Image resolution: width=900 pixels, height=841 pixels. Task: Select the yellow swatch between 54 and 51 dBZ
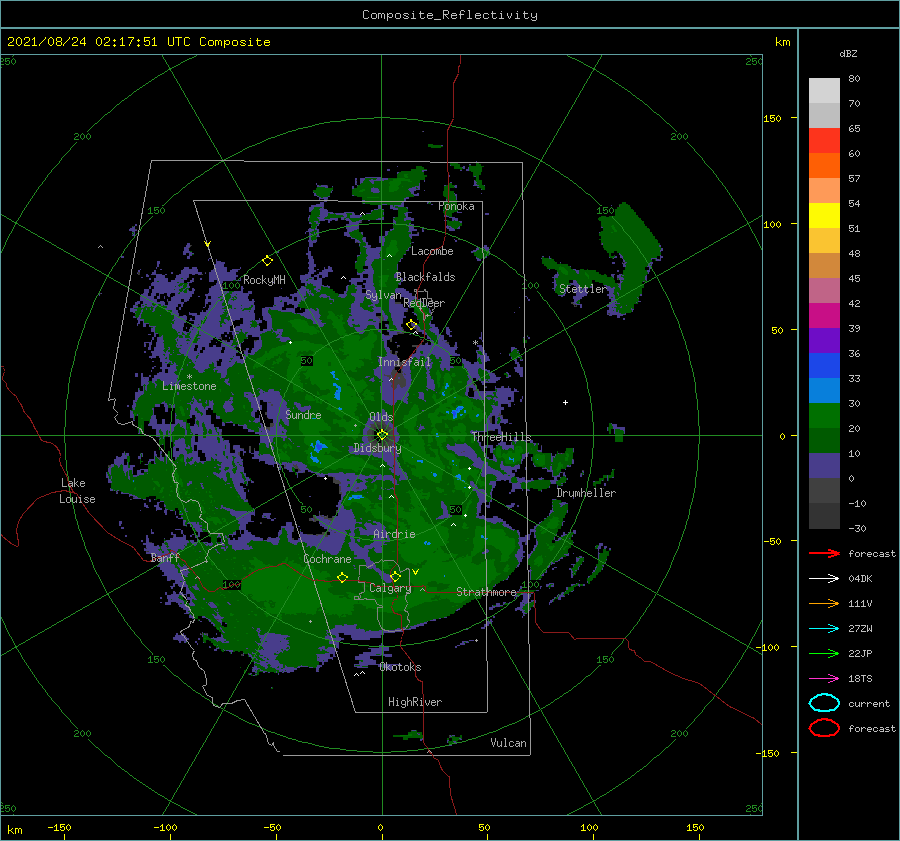tap(824, 216)
